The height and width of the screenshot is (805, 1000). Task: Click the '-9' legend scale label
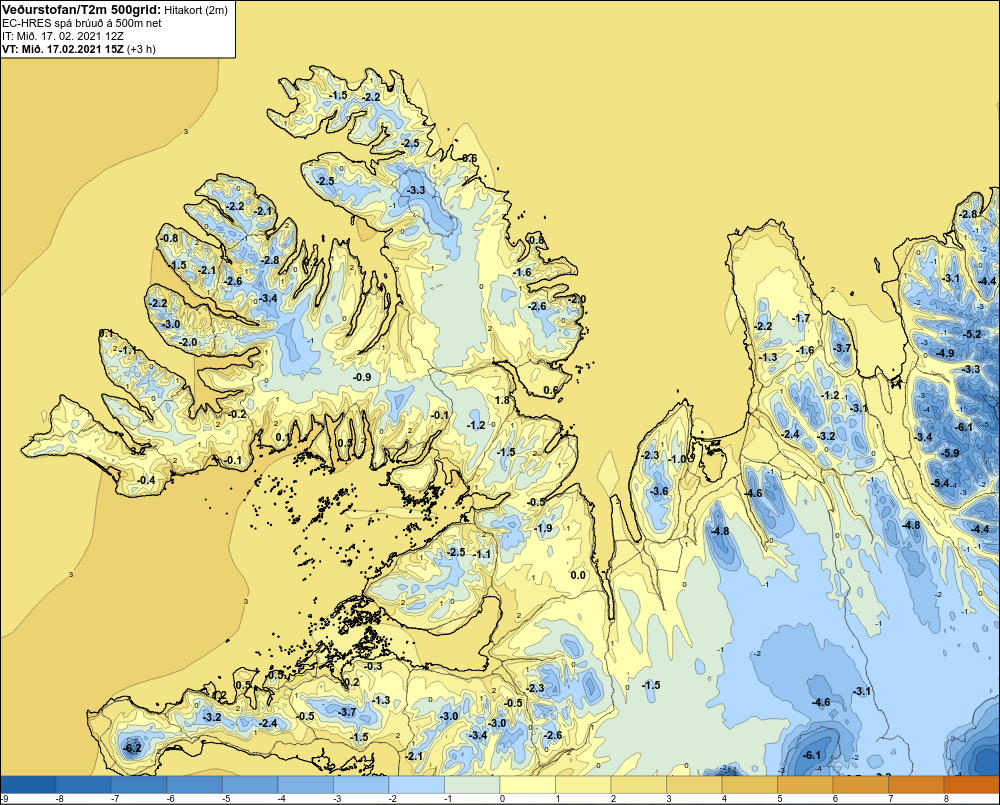coord(5,799)
